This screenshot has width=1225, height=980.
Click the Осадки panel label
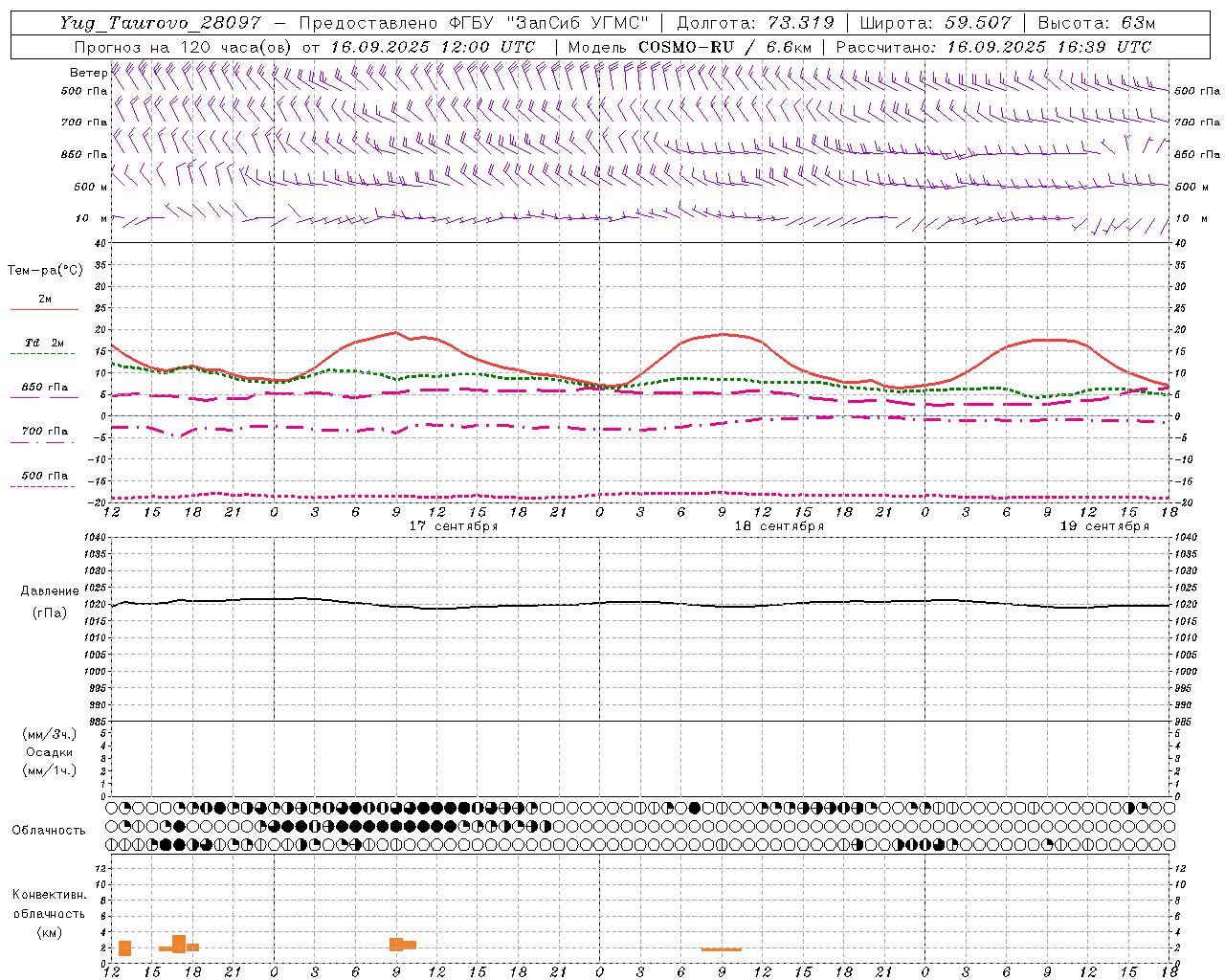pos(50,752)
